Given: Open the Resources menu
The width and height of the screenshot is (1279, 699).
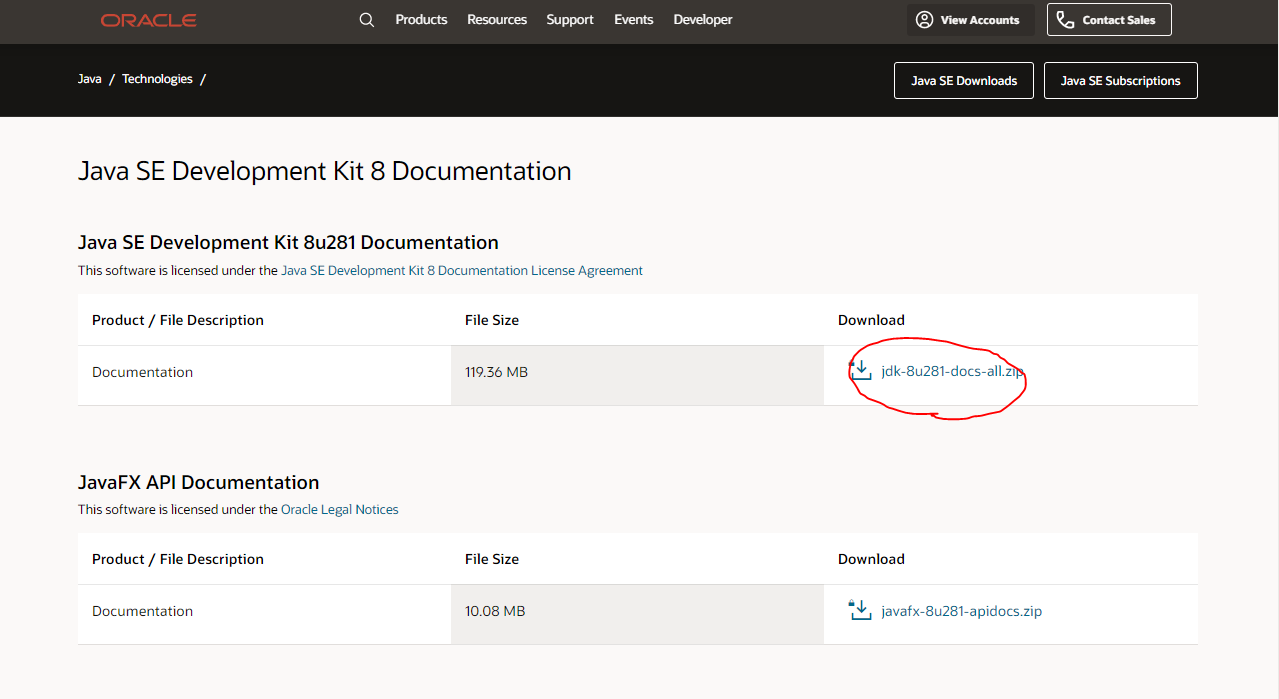Looking at the screenshot, I should tap(497, 20).
